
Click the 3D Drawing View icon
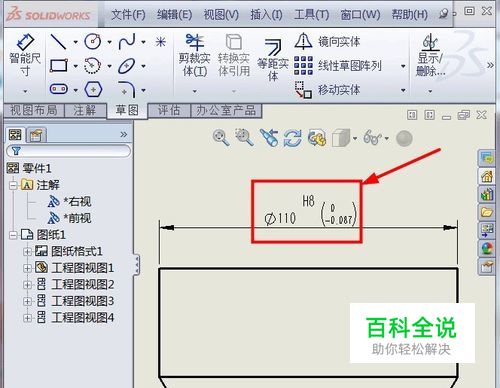click(317, 138)
